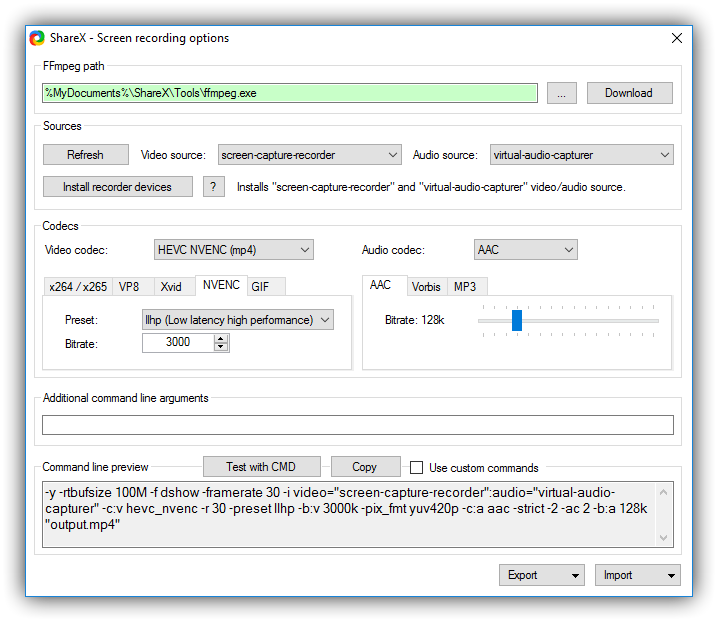Browse for FFmpeg path with the ... button

coord(561,93)
